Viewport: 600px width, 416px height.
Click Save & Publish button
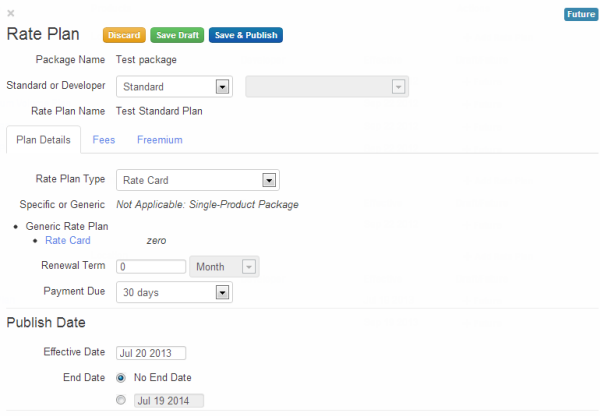tap(245, 35)
